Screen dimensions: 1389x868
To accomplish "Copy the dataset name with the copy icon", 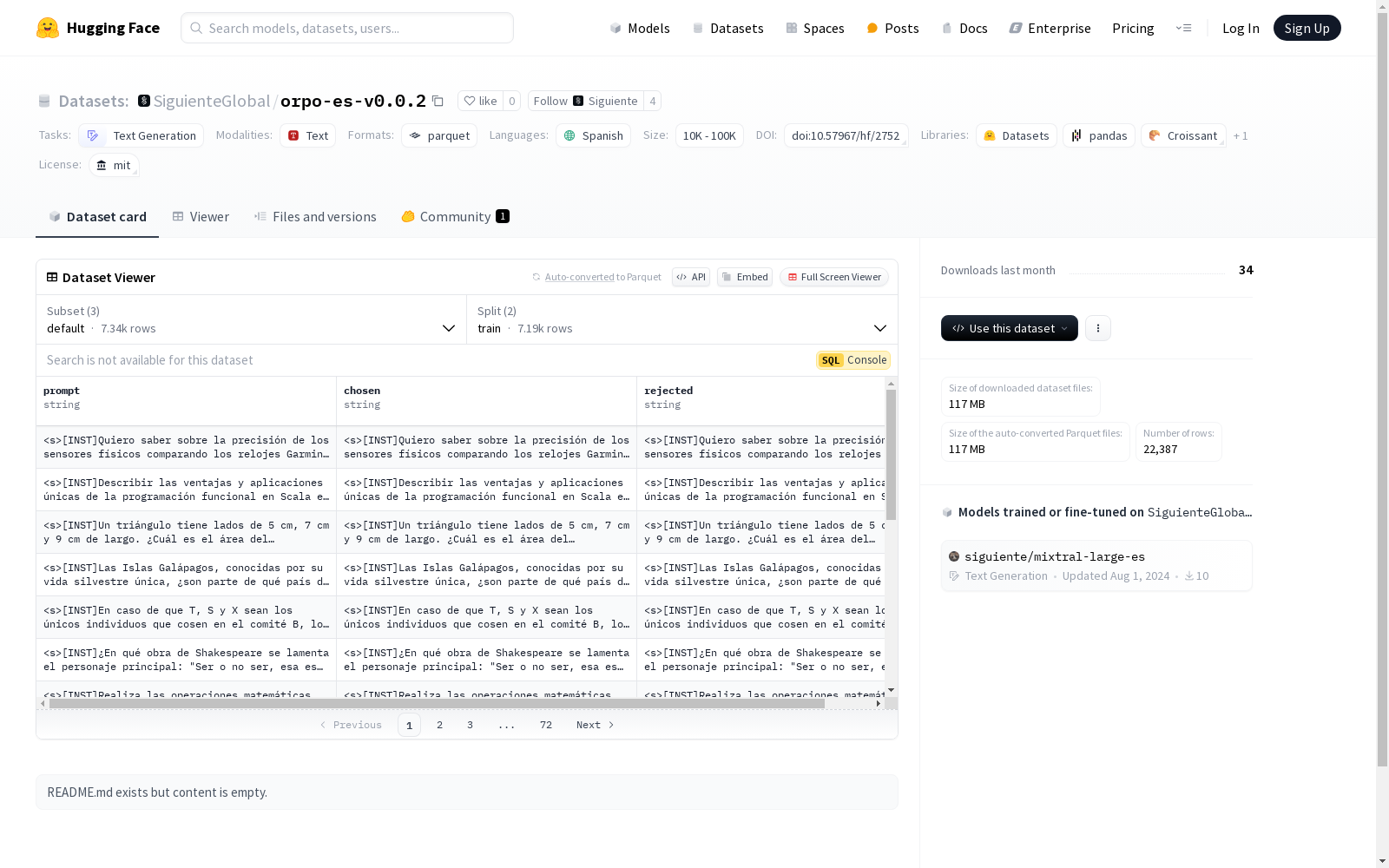I will (438, 101).
